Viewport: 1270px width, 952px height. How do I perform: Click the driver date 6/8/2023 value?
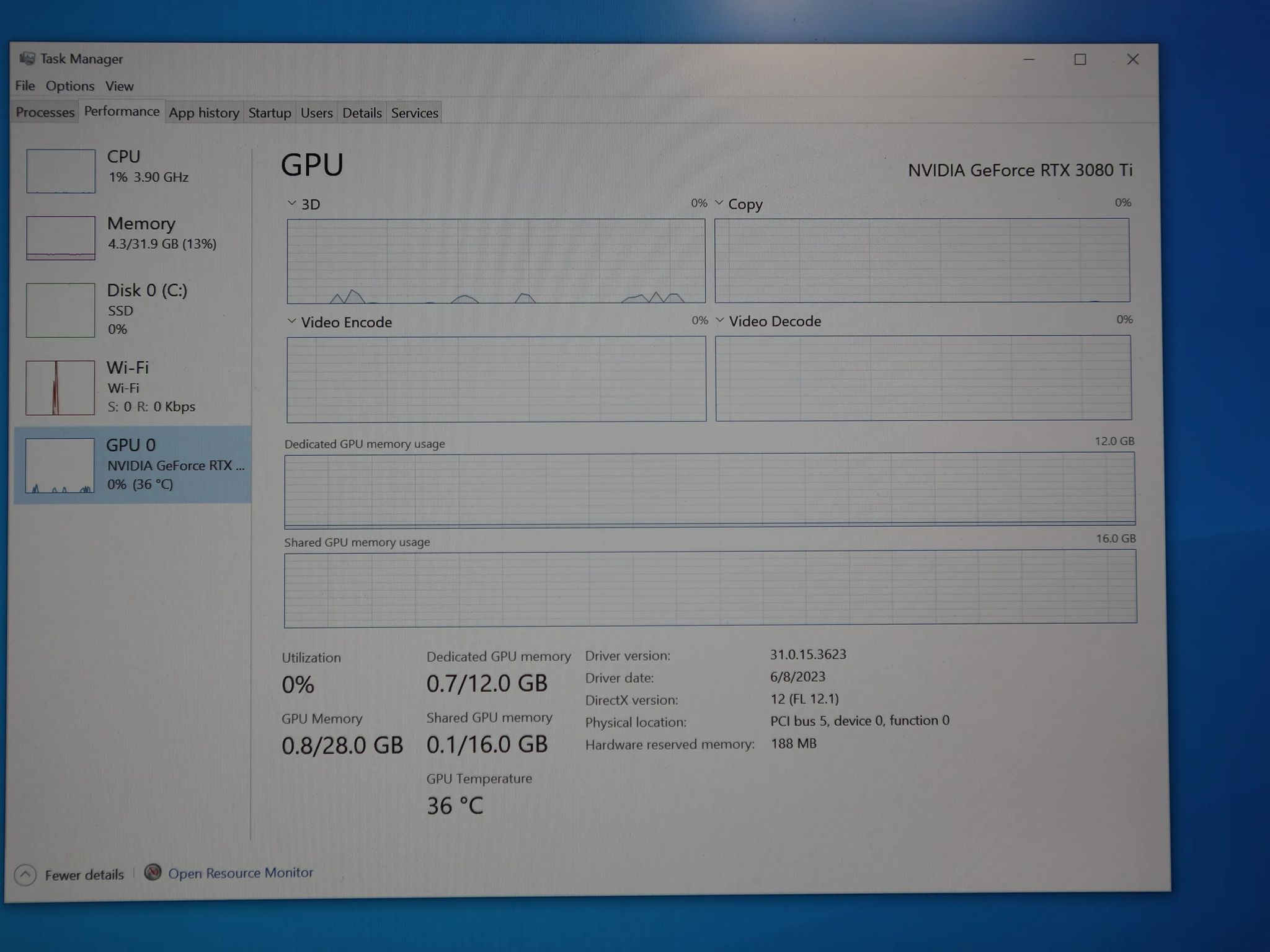pos(797,676)
